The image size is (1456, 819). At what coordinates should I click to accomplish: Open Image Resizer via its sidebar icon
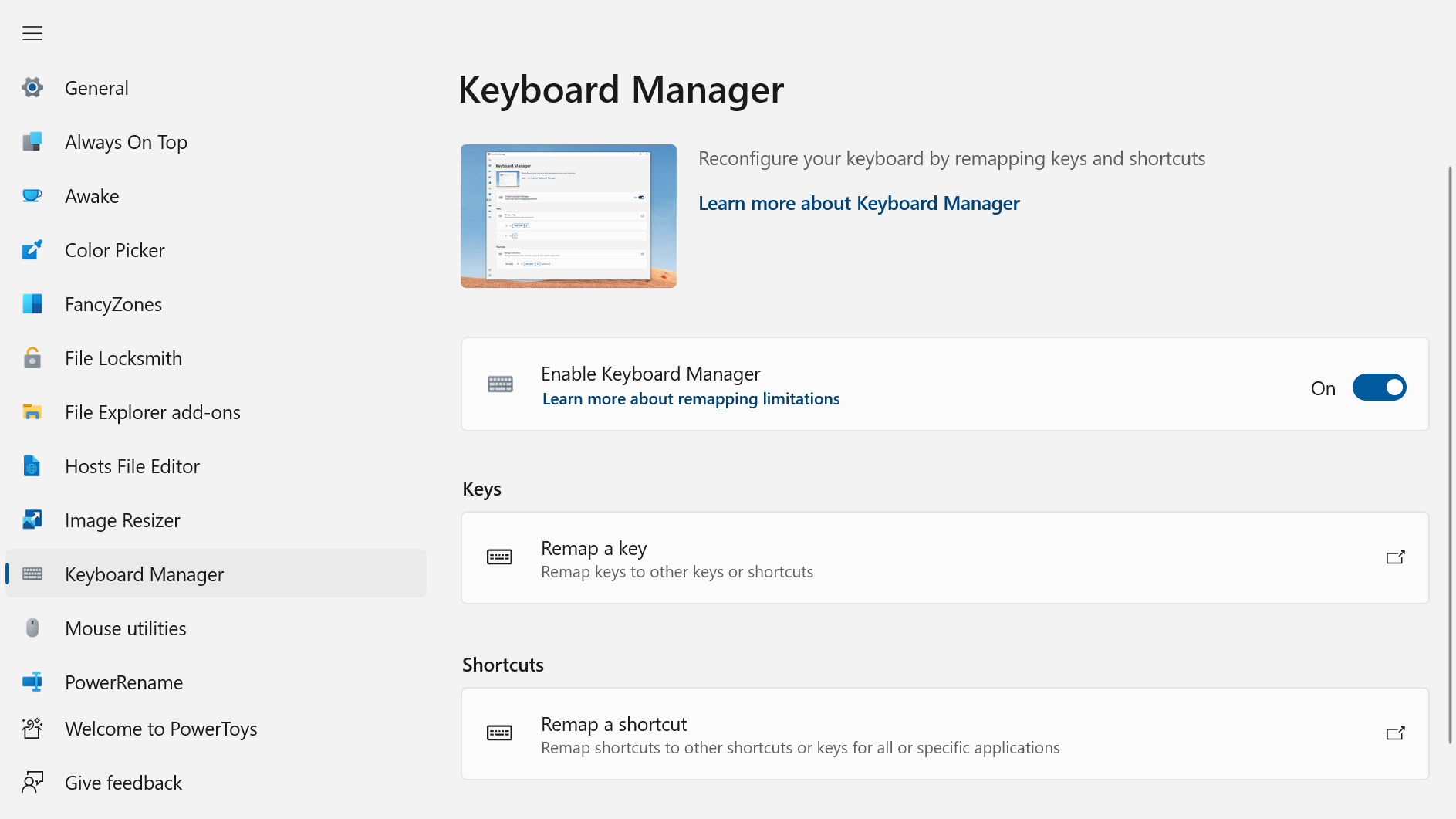32,519
